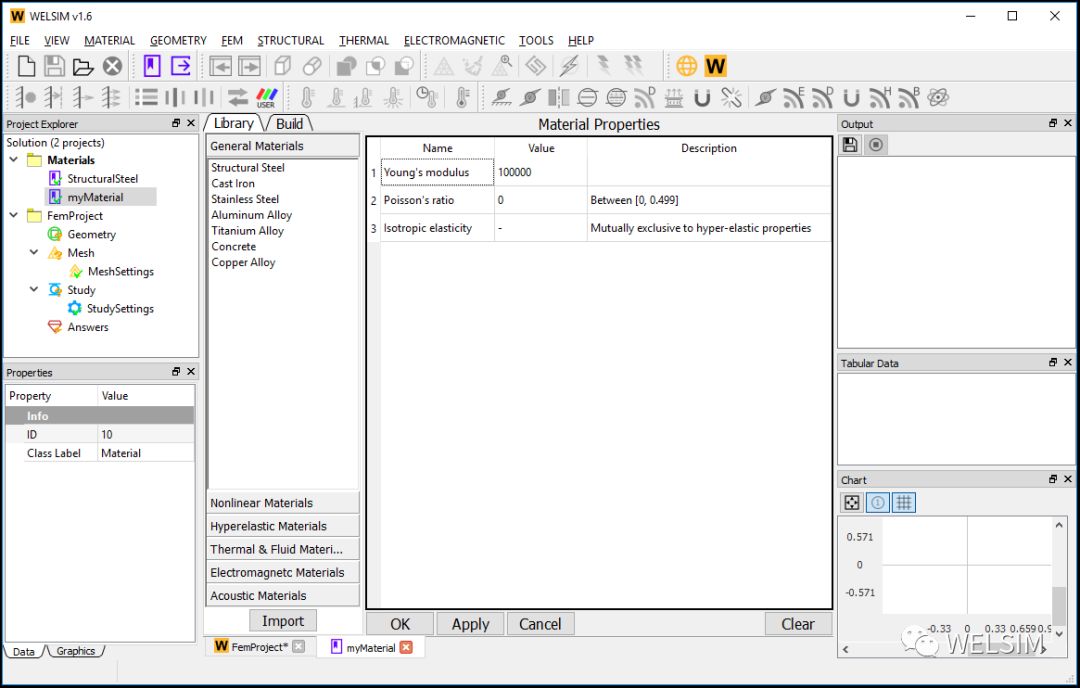Click the atom icon in toolbar

938,97
